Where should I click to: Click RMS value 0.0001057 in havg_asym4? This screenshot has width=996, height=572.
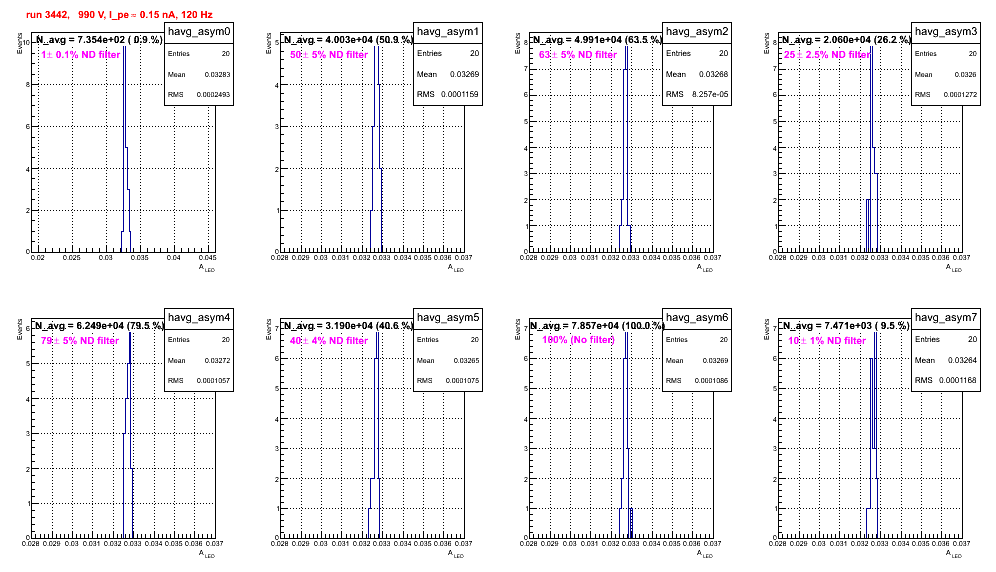213,381
